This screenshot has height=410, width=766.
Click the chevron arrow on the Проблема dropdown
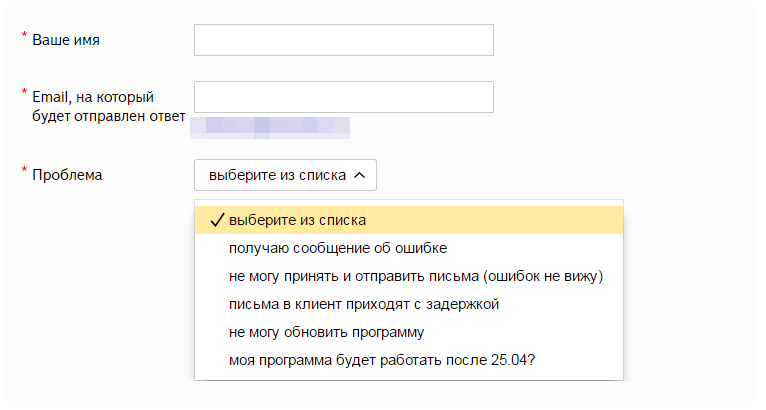click(x=360, y=175)
